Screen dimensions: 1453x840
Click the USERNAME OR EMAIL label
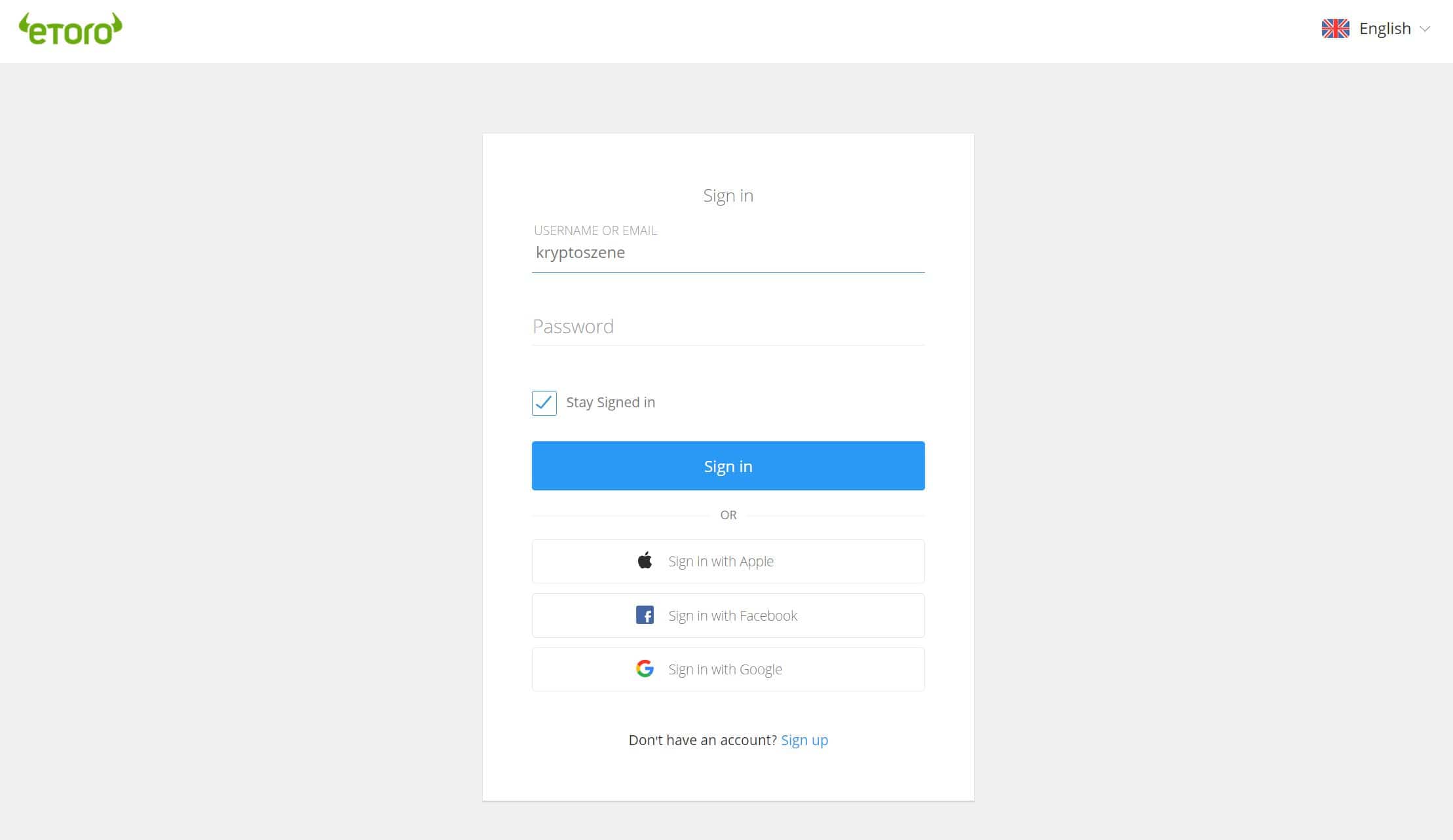[x=595, y=230]
